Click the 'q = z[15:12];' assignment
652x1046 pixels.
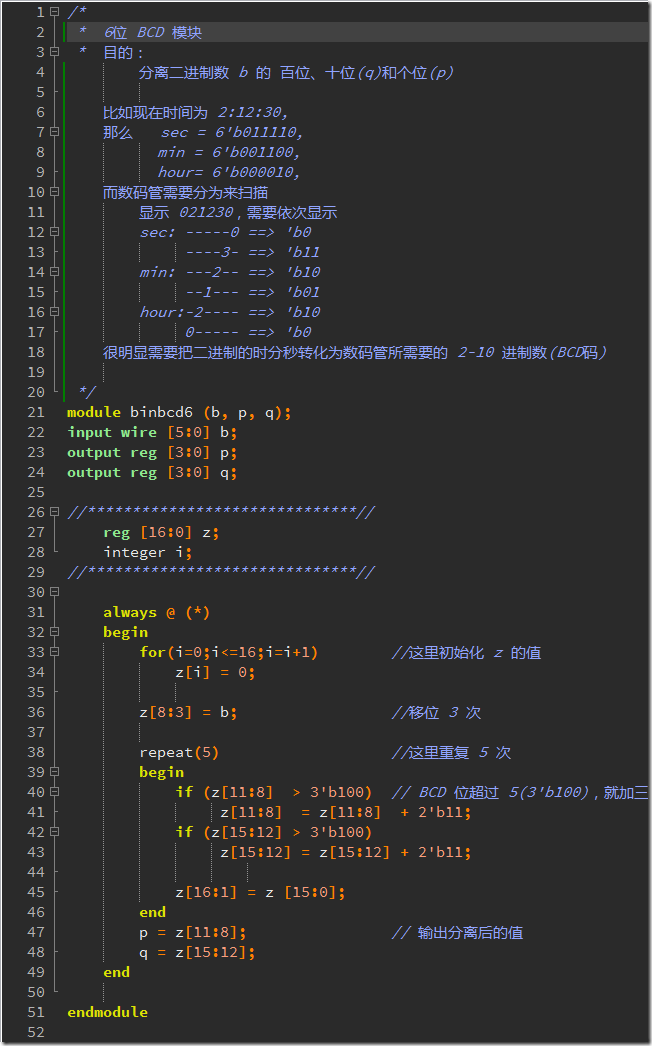coord(198,953)
